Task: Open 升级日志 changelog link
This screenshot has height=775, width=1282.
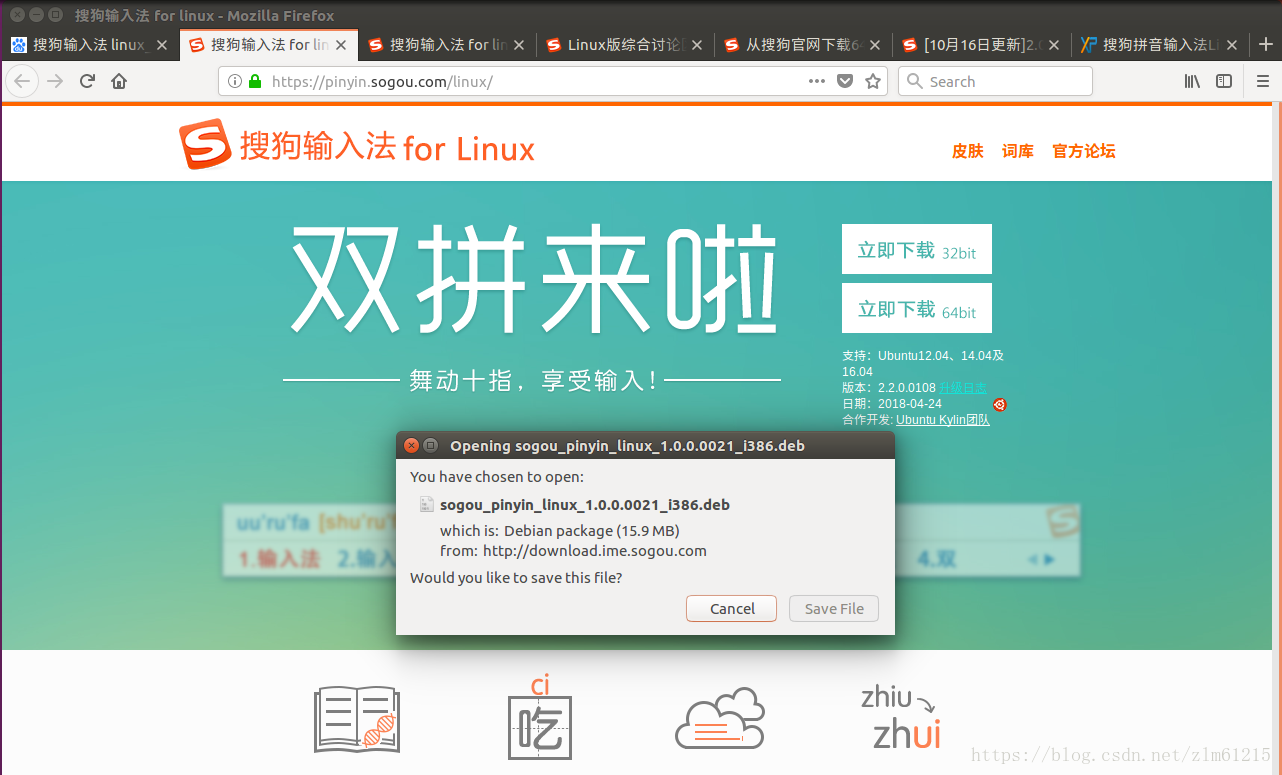Action: 963,387
